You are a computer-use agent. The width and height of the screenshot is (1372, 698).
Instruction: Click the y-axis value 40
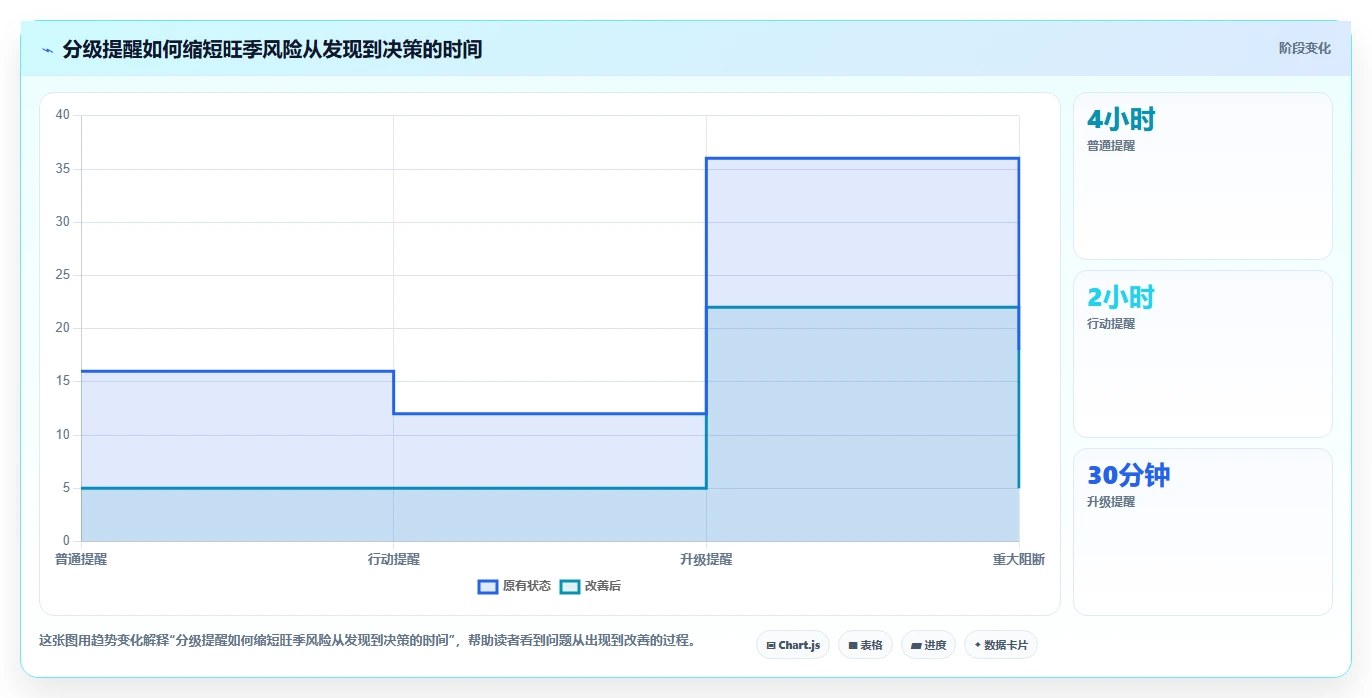coord(63,115)
